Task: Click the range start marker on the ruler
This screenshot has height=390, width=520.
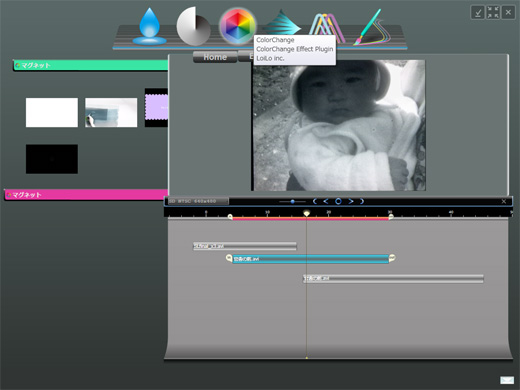Action: 230,217
